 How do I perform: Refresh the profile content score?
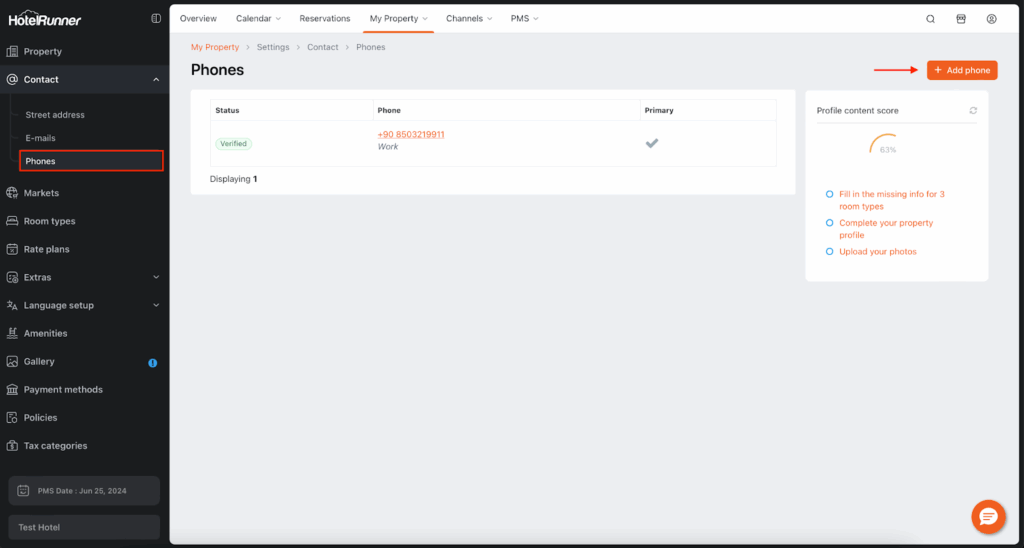click(x=973, y=111)
